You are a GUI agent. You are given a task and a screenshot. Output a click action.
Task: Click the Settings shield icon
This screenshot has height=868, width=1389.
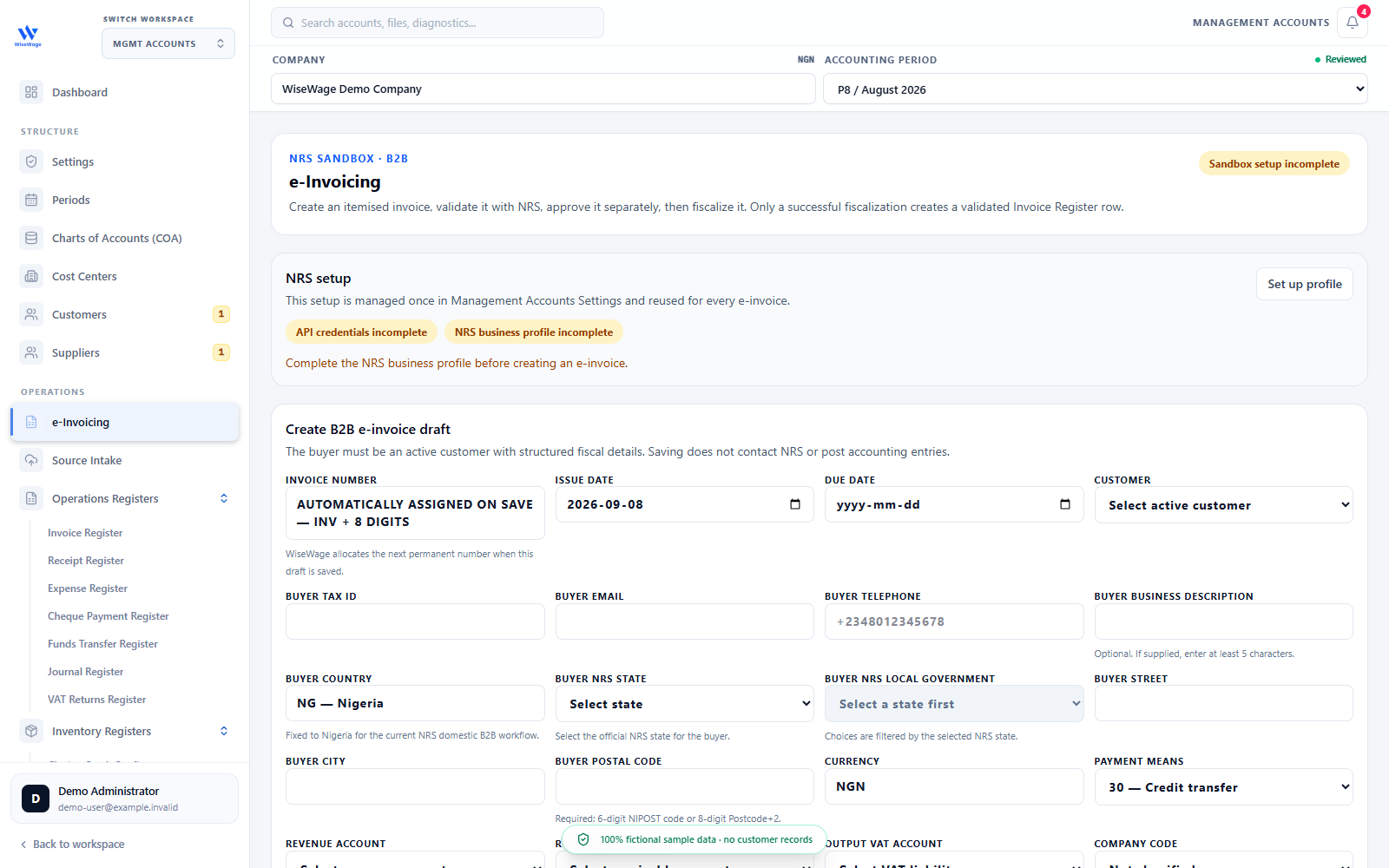(x=31, y=161)
